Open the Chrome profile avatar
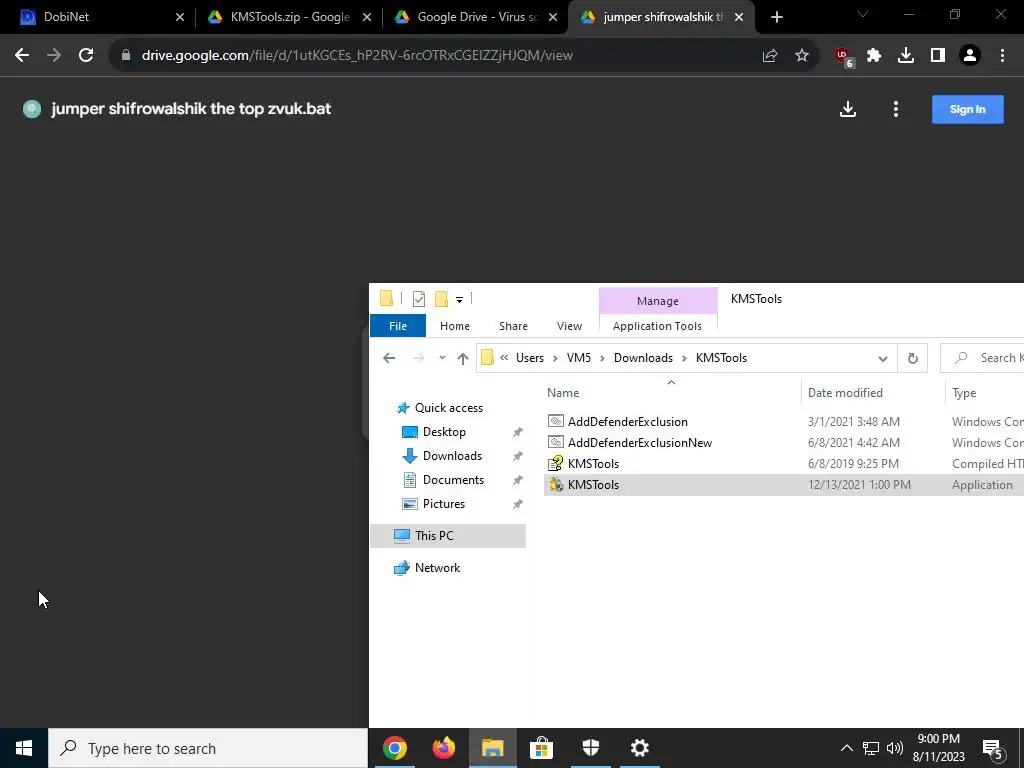Image resolution: width=1024 pixels, height=768 pixels. (x=970, y=56)
